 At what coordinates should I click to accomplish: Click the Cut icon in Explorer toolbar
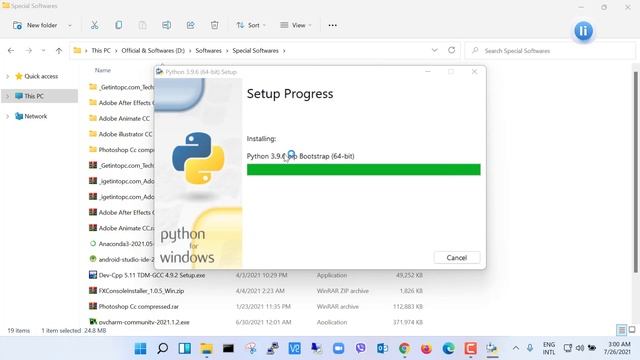point(94,25)
